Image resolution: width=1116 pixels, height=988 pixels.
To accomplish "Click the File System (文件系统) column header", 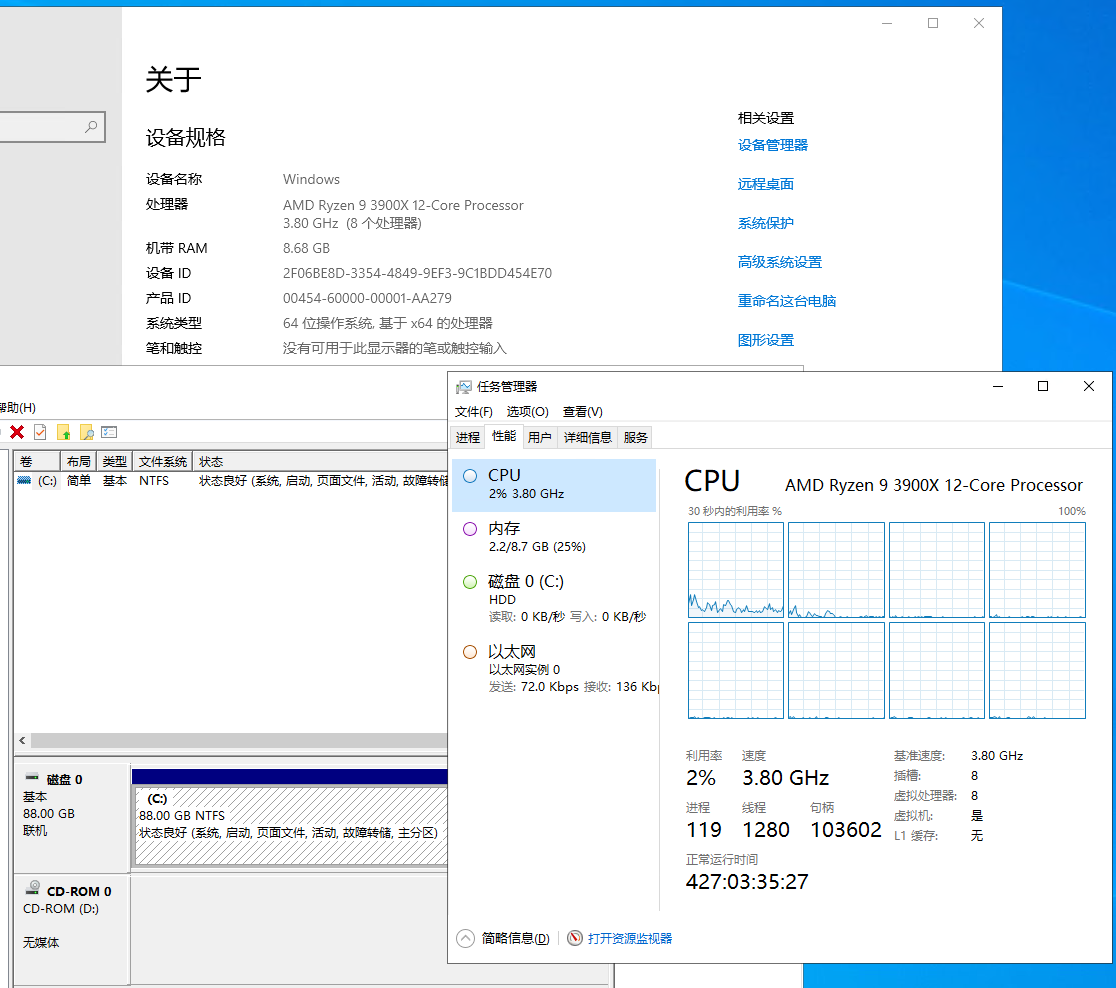I will pyautogui.click(x=162, y=461).
